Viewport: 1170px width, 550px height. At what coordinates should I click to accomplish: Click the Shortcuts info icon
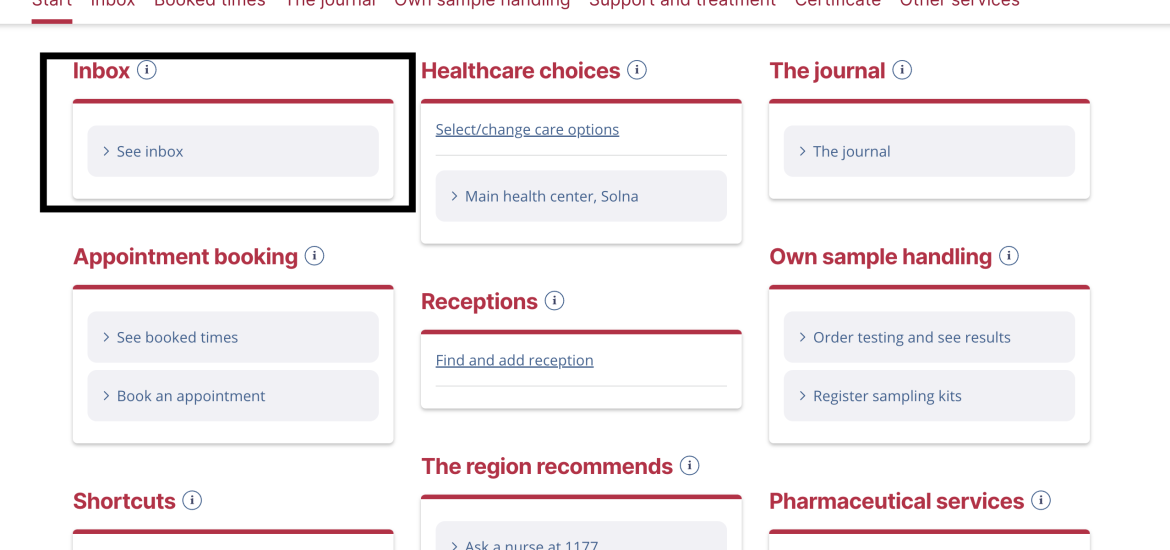click(x=193, y=500)
